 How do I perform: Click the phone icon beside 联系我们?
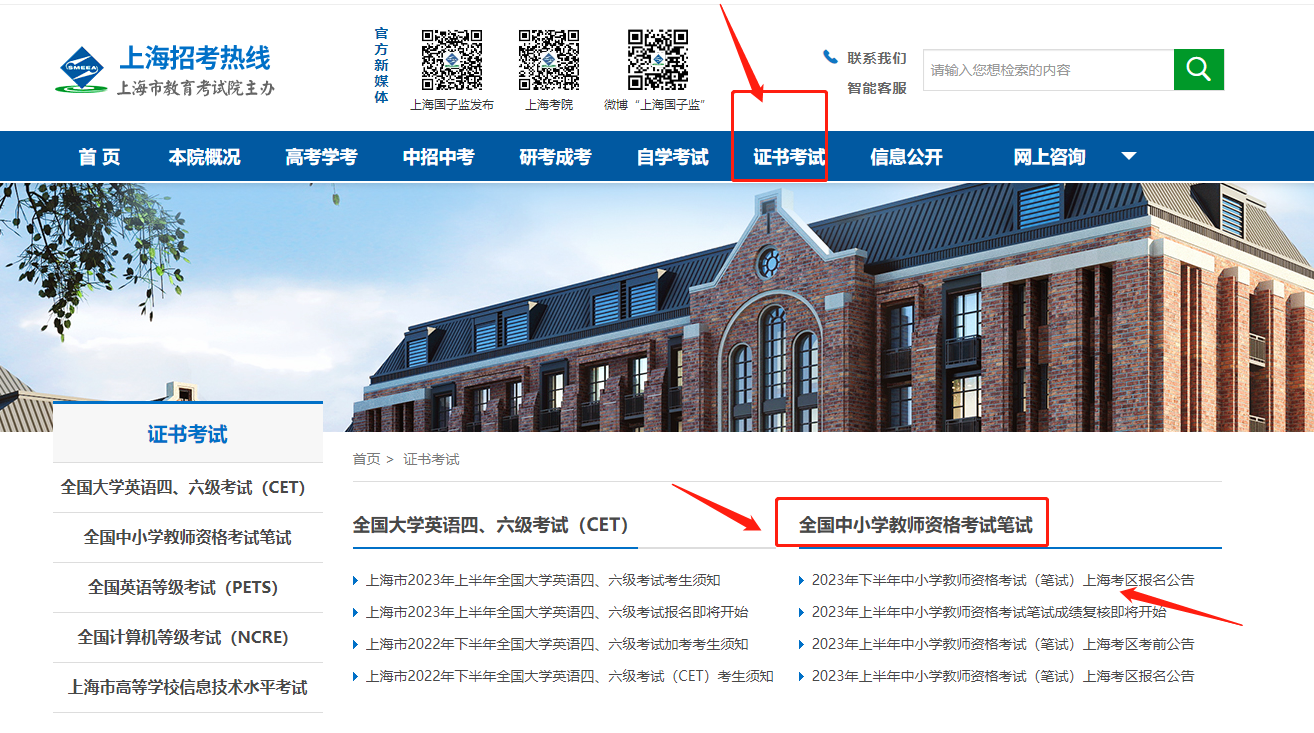(830, 58)
